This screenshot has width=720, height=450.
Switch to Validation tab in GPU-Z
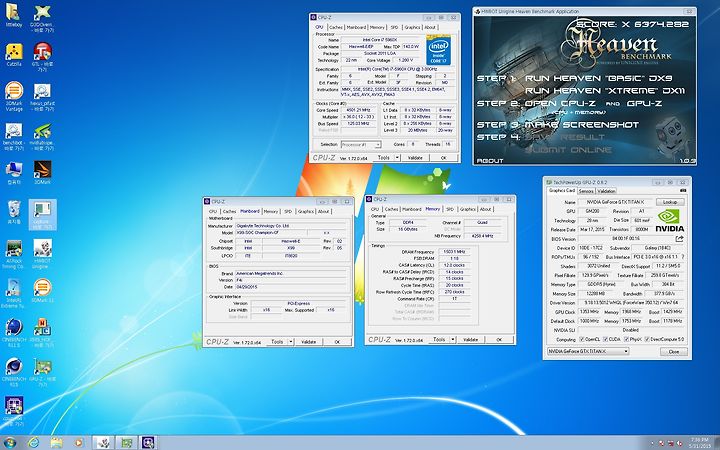[x=606, y=191]
